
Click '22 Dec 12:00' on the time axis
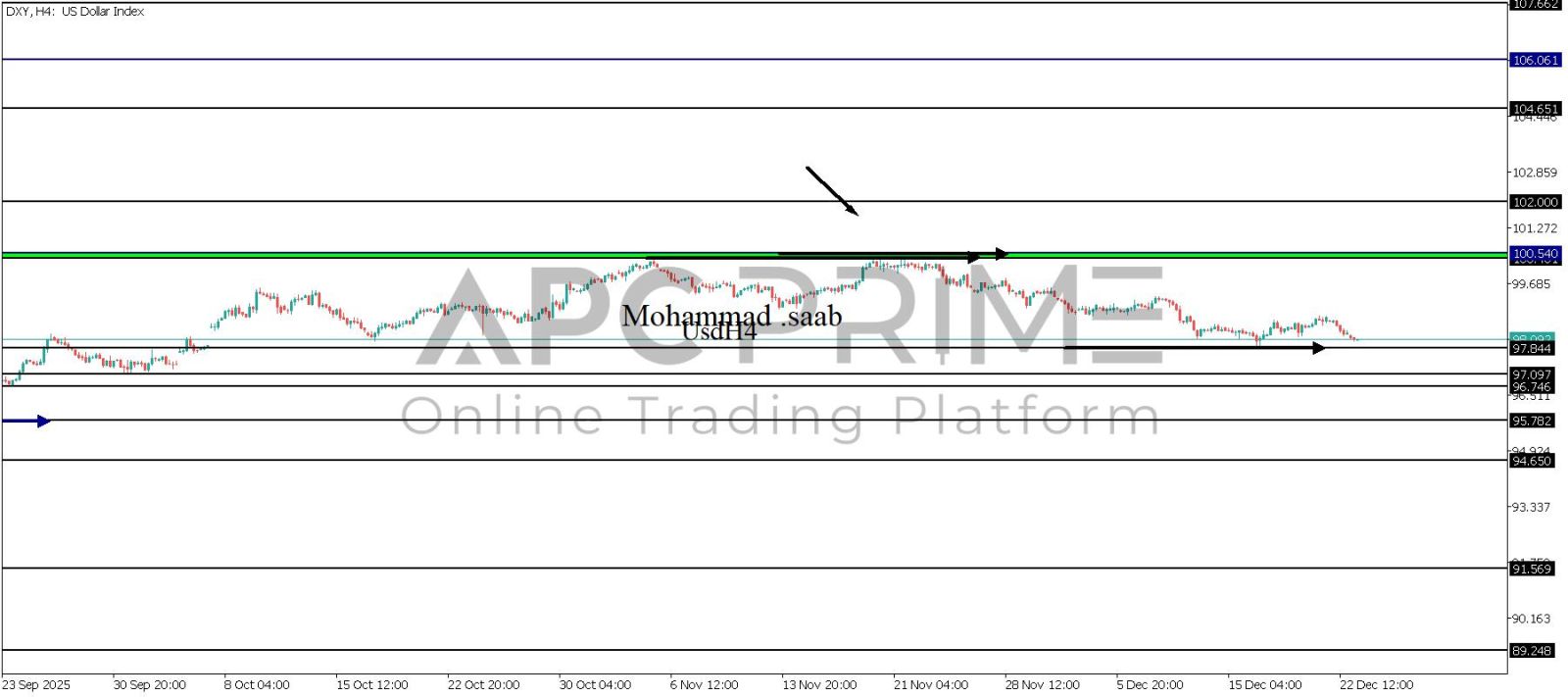(x=1376, y=684)
